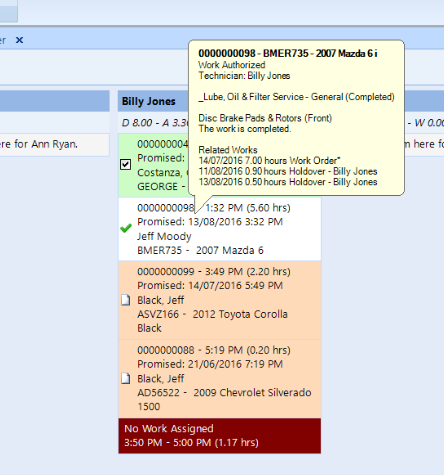The height and width of the screenshot is (475, 444).
Task: Select the 2012 Toyota Corolla Black appointment
Action: (x=220, y=300)
